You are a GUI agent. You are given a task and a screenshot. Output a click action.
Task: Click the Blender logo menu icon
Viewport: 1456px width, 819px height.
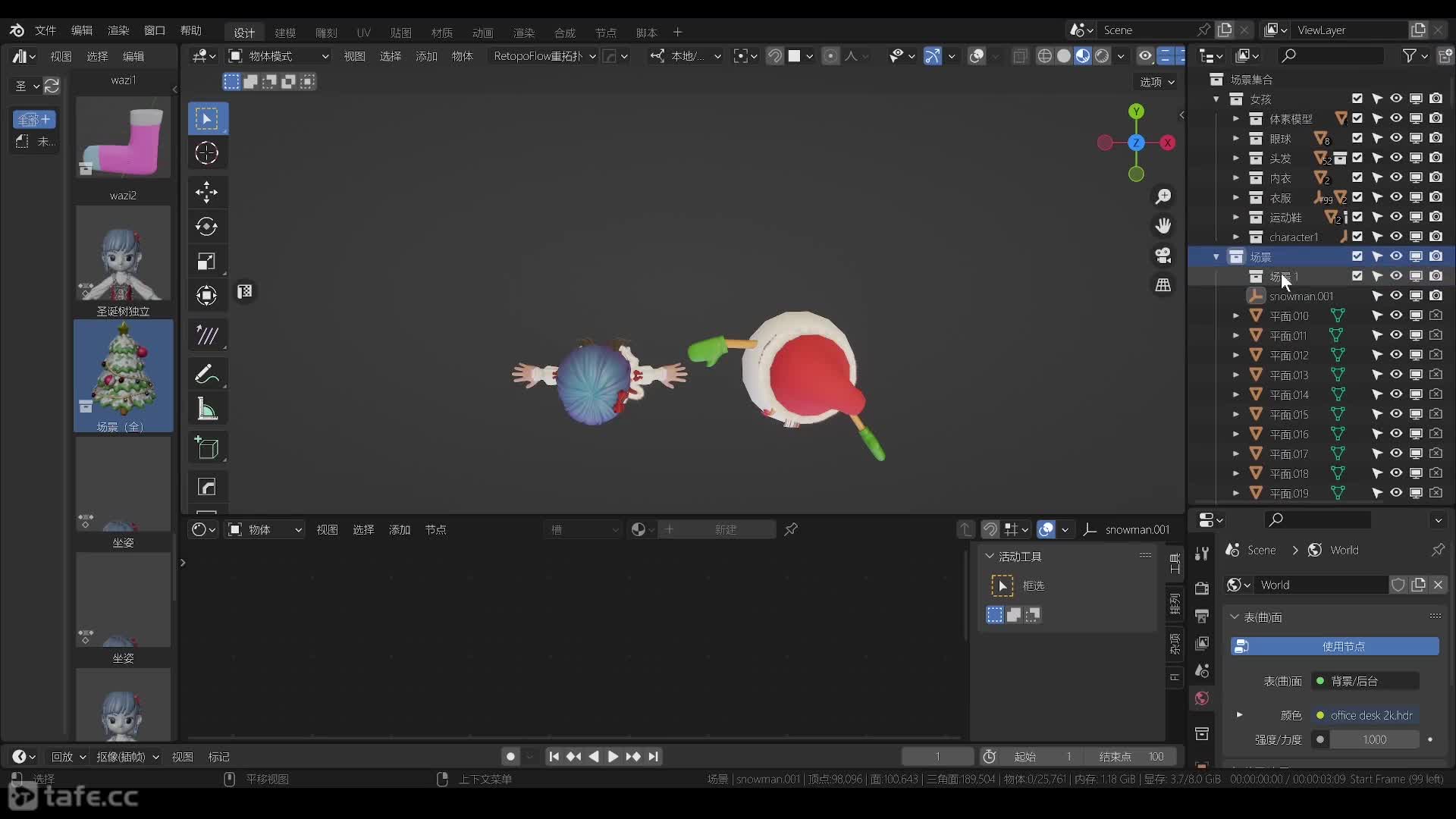pyautogui.click(x=17, y=30)
